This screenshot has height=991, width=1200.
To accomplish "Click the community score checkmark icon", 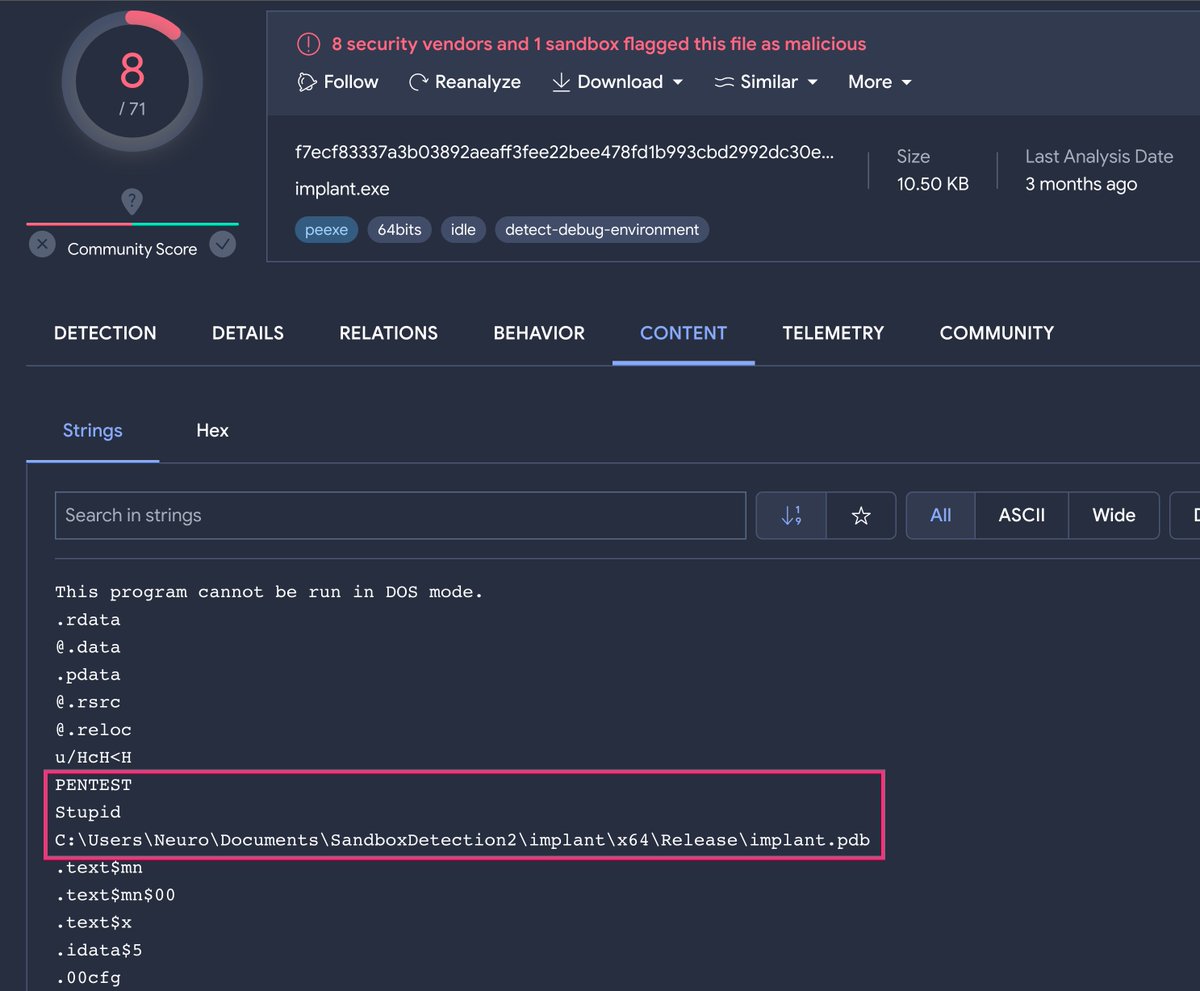I will point(223,244).
